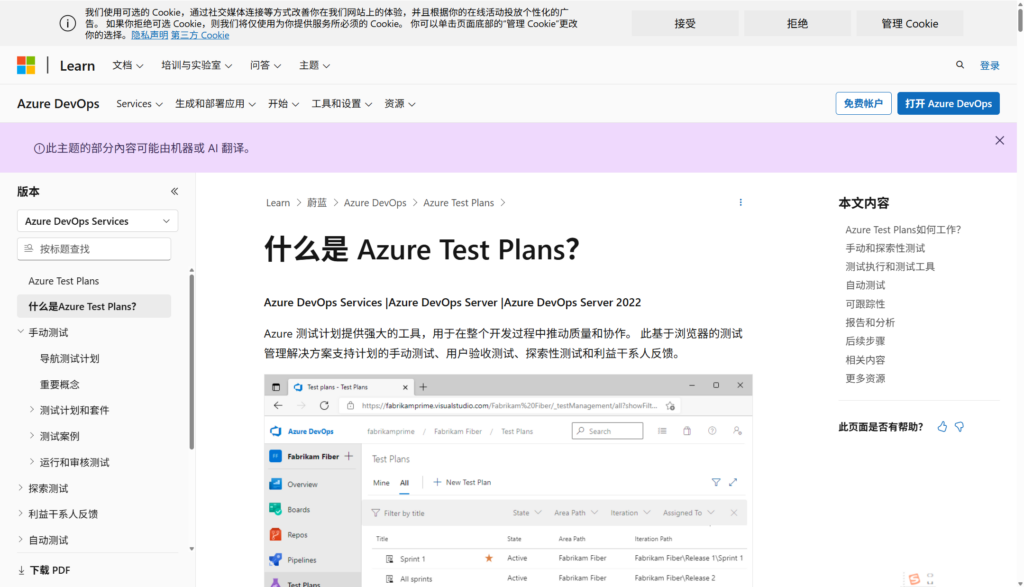This screenshot has height=587, width=1024.
Task: Click the cookie notice info icon
Action: 67,24
